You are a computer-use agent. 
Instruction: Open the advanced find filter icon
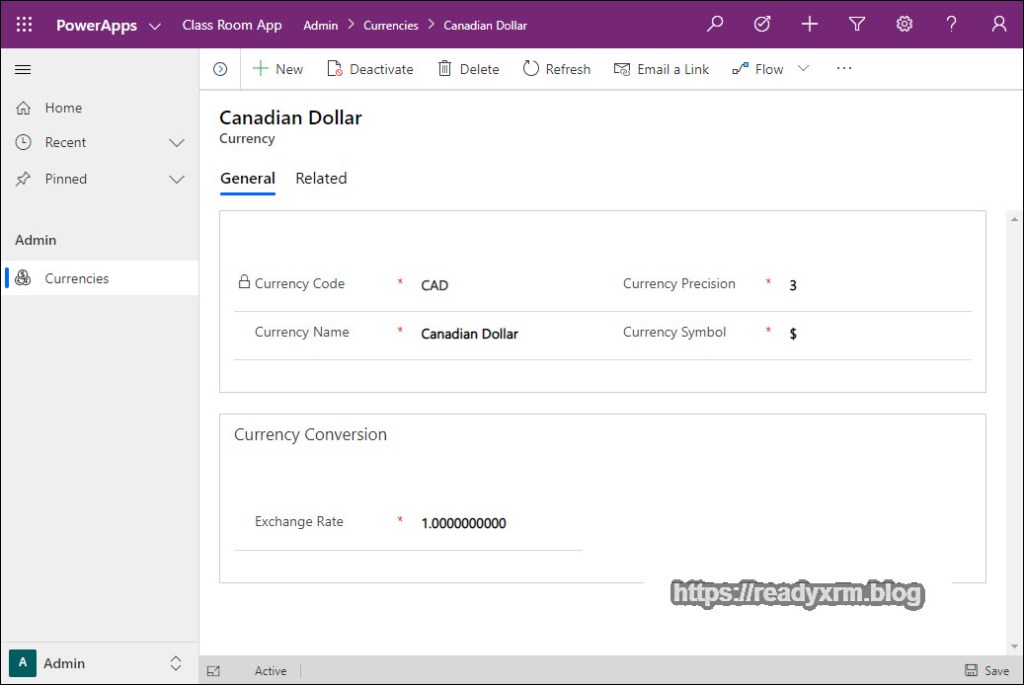857,24
